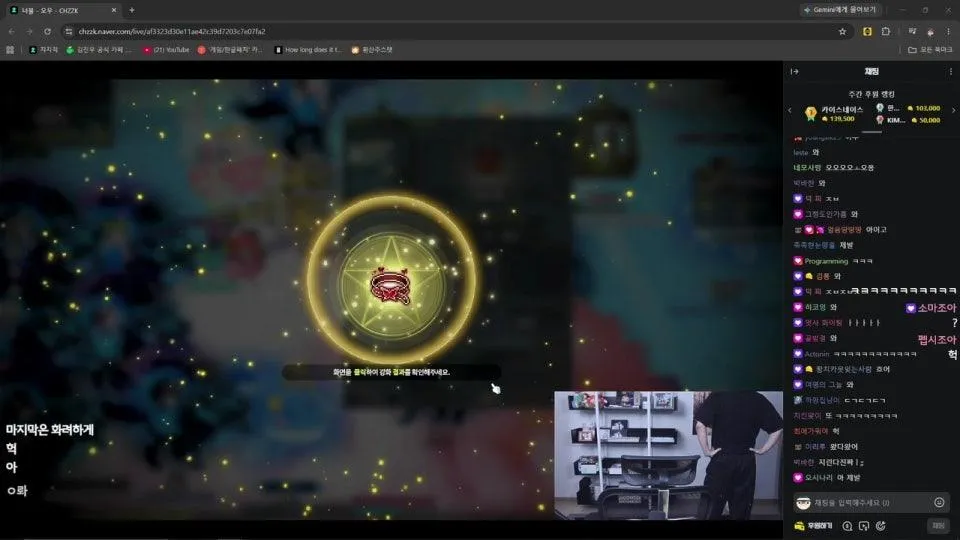Open the mission donation target icon
This screenshot has width=960, height=540.
880,526
